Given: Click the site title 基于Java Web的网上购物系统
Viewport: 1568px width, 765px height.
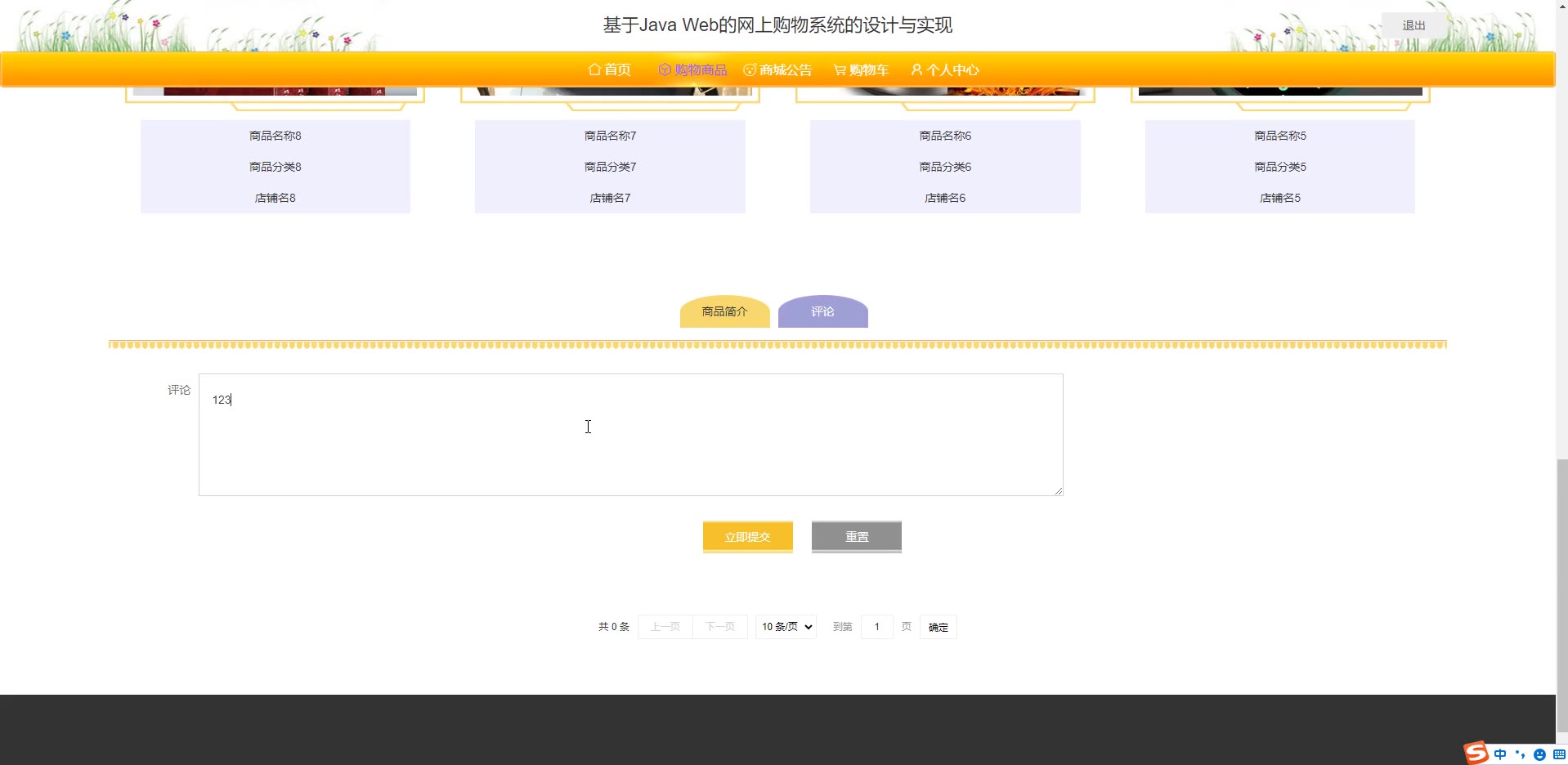Looking at the screenshot, I should (x=777, y=25).
